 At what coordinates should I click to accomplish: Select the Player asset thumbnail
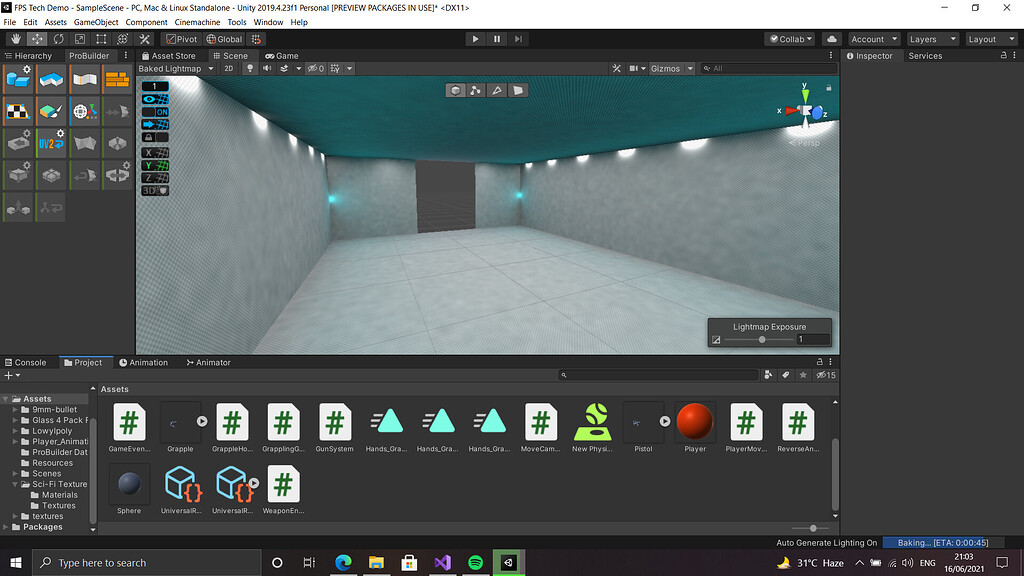tap(693, 420)
